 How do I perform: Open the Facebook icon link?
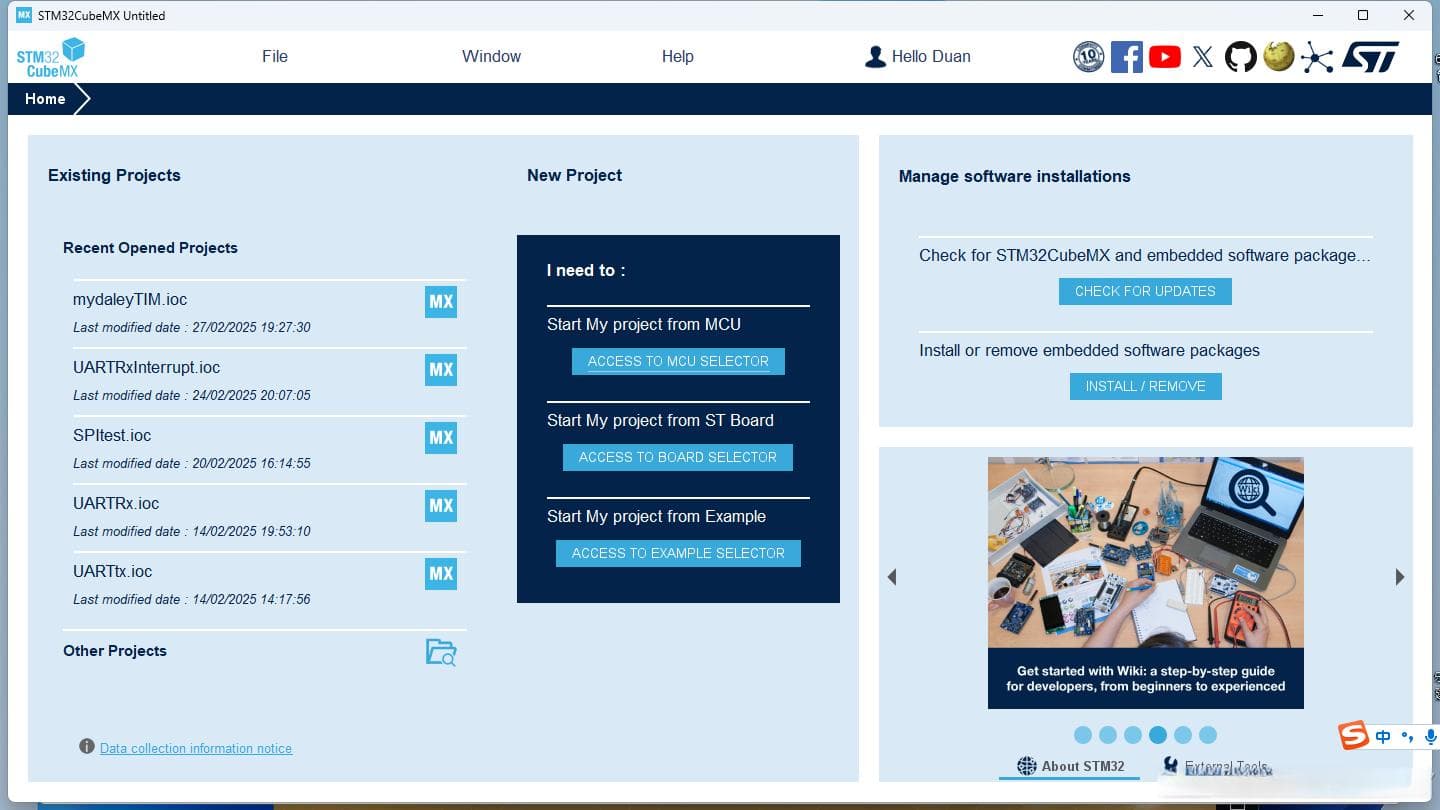1127,57
